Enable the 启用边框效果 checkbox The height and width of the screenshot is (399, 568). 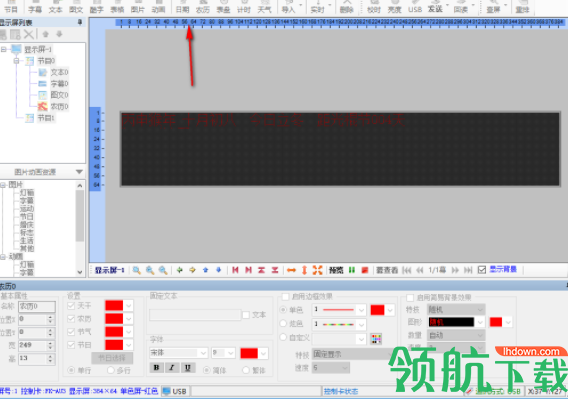click(285, 297)
